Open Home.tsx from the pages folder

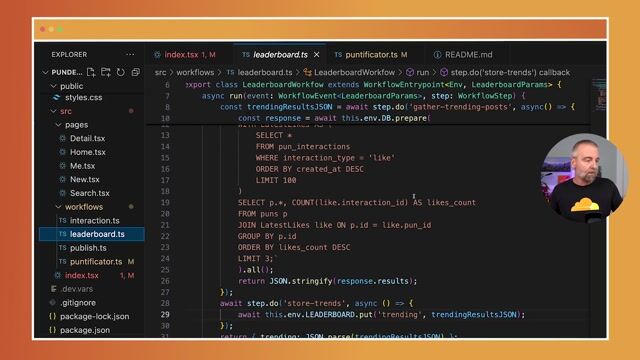point(87,152)
